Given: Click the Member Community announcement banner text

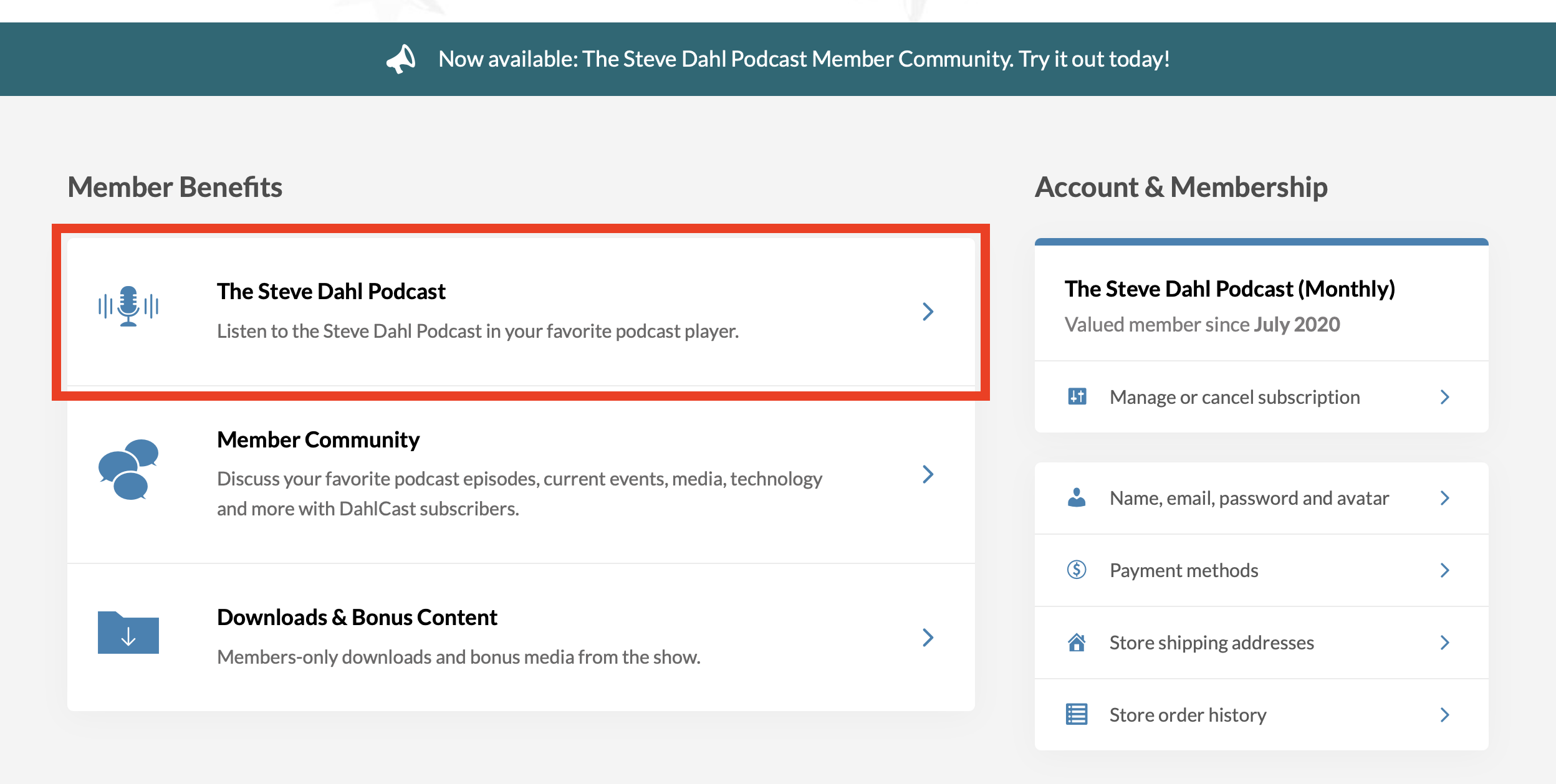Looking at the screenshot, I should coord(804,59).
